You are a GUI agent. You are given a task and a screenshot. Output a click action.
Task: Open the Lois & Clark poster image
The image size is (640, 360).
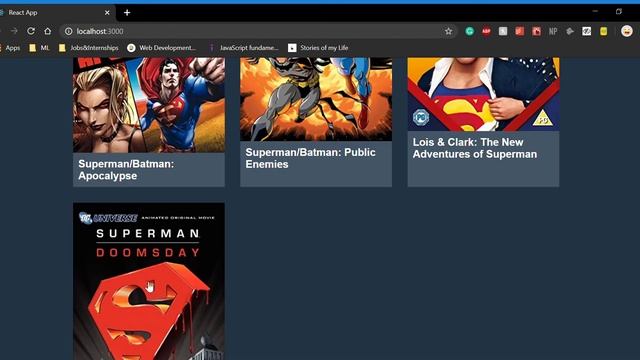point(483,94)
